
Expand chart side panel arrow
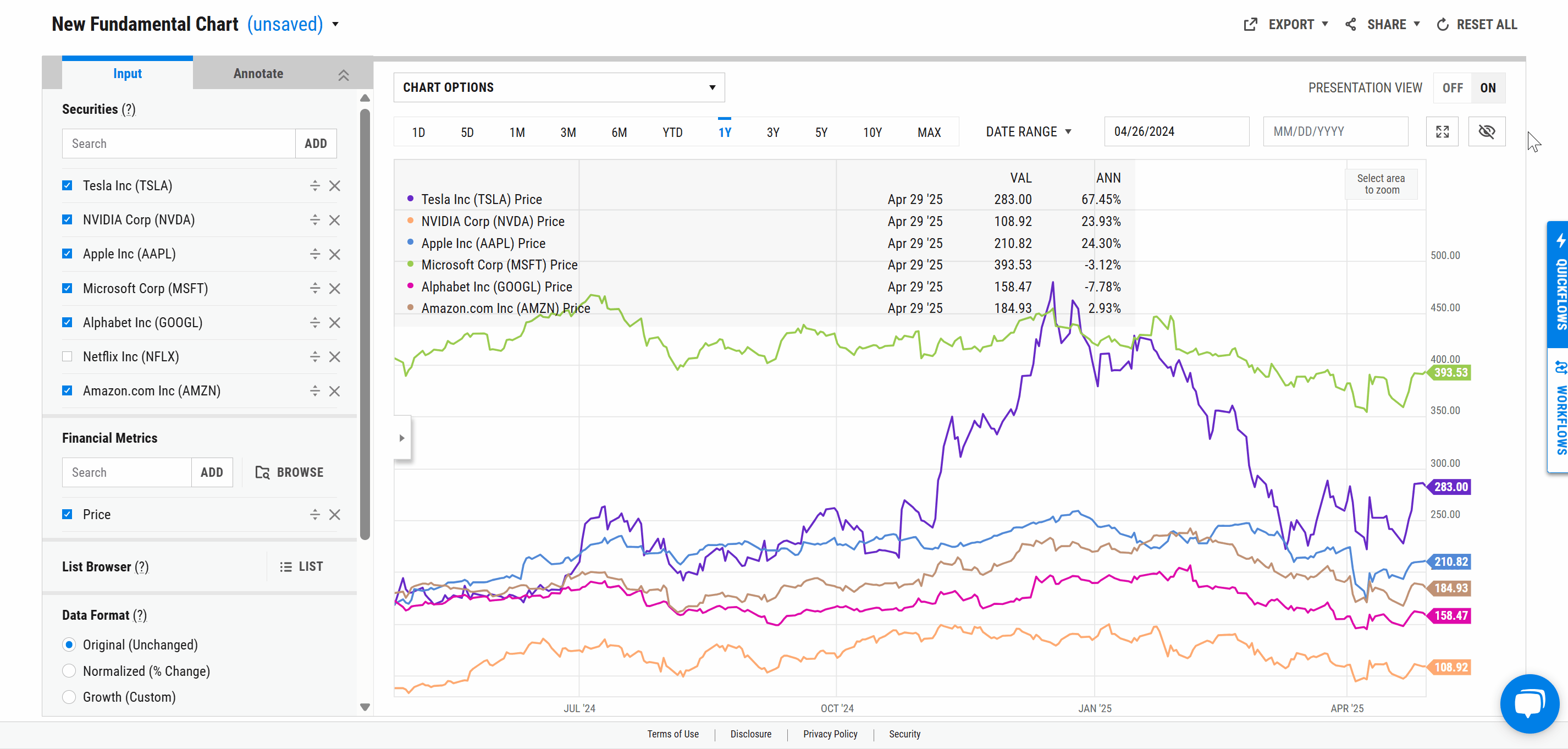402,438
